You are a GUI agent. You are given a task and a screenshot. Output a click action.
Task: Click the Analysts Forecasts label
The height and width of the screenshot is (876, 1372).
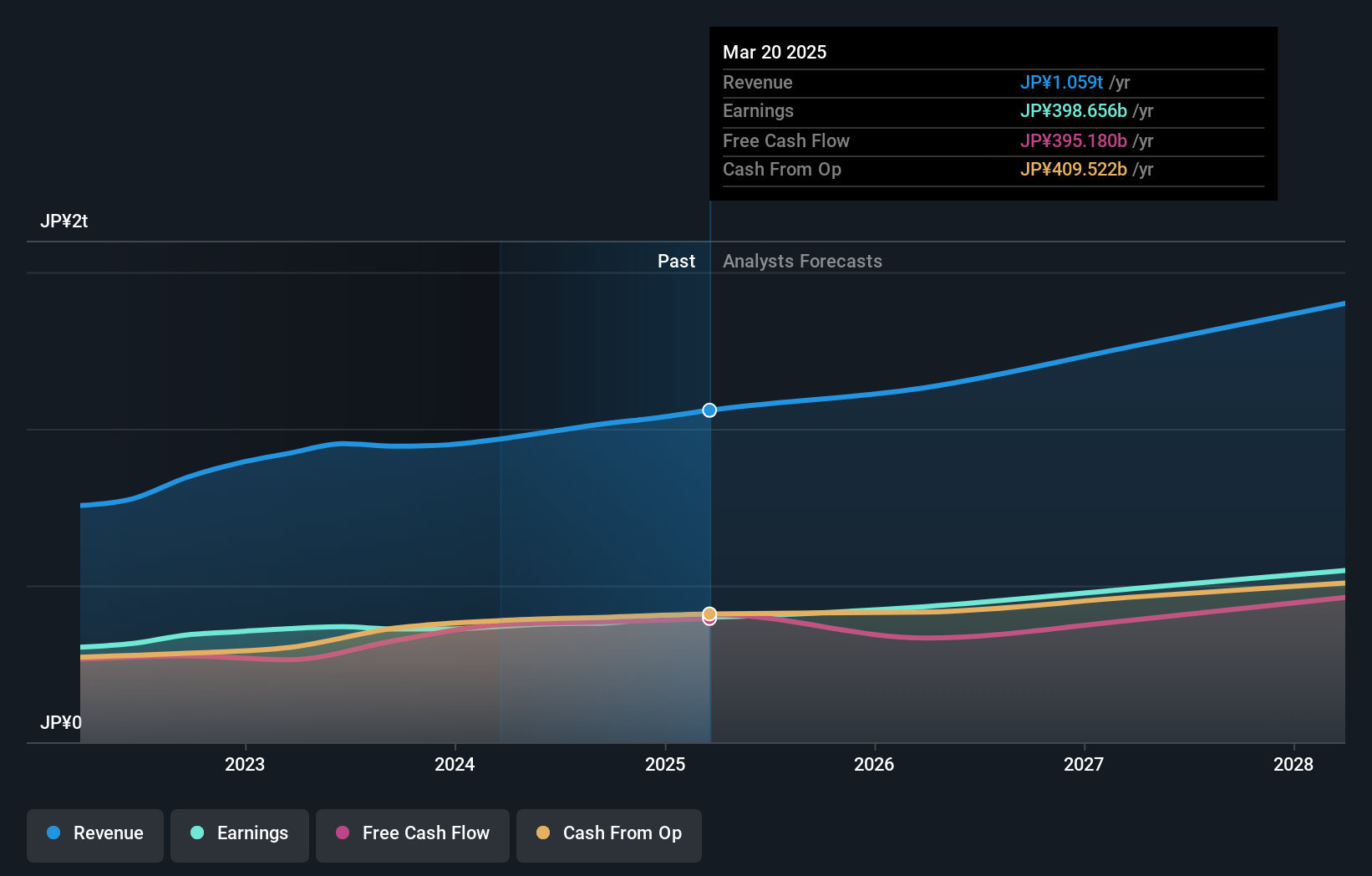click(802, 262)
